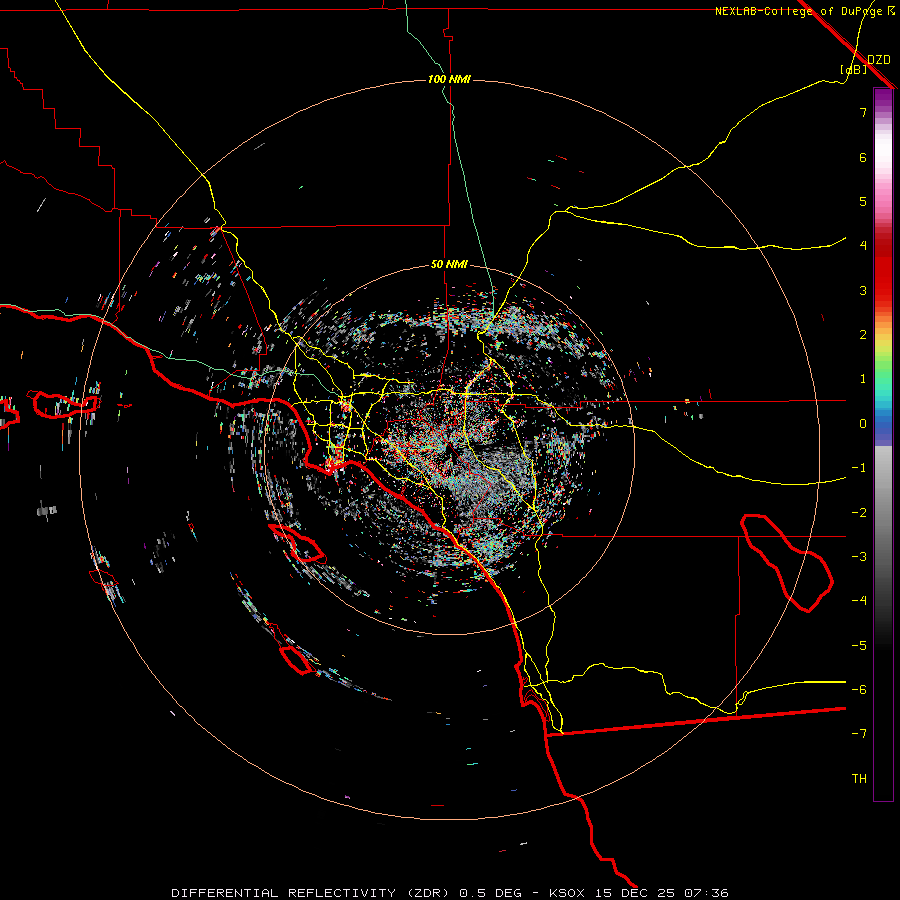Click the 4 value on the scale
The width and height of the screenshot is (900, 900).
[x=863, y=246]
